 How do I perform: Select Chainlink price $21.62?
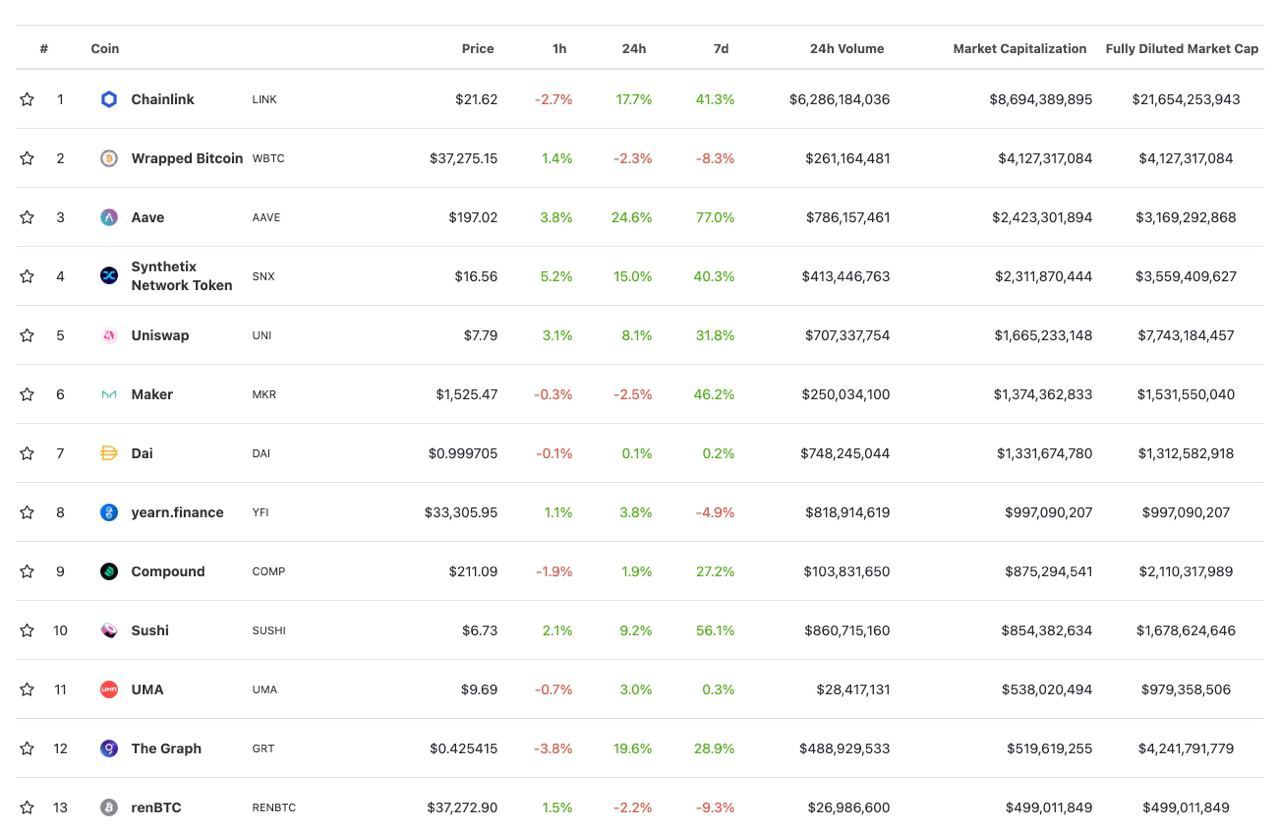pyautogui.click(x=476, y=99)
